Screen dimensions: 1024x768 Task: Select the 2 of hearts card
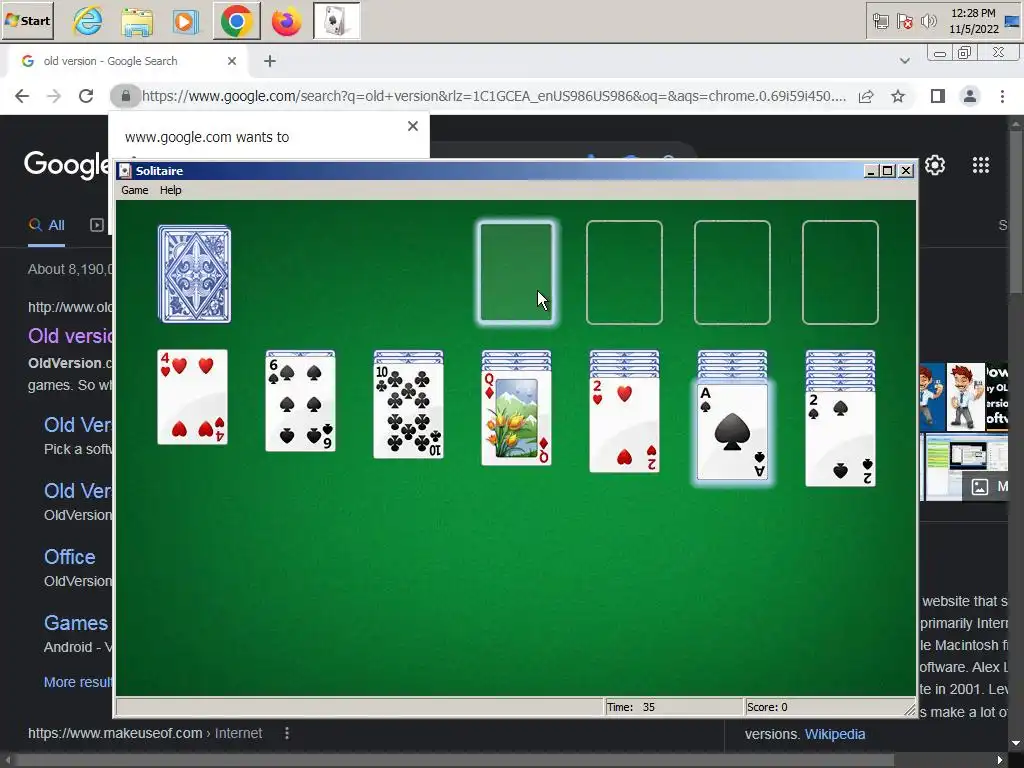[624, 424]
